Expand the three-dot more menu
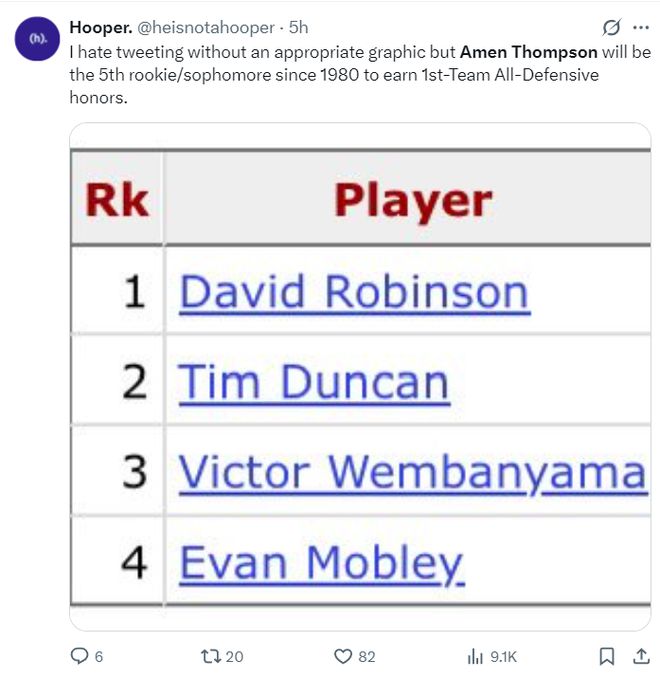 641,27
